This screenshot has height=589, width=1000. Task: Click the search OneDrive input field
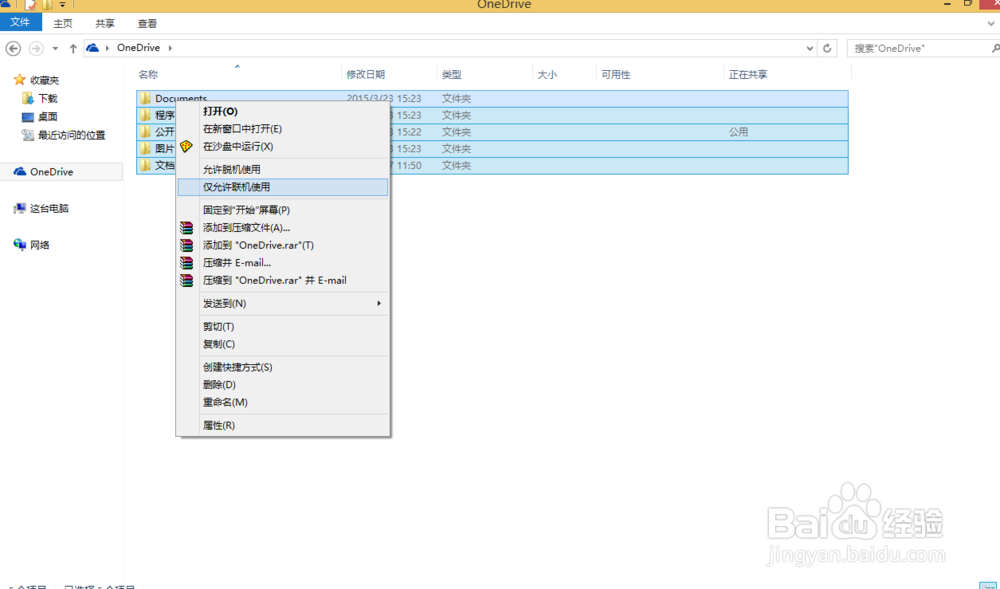point(922,48)
